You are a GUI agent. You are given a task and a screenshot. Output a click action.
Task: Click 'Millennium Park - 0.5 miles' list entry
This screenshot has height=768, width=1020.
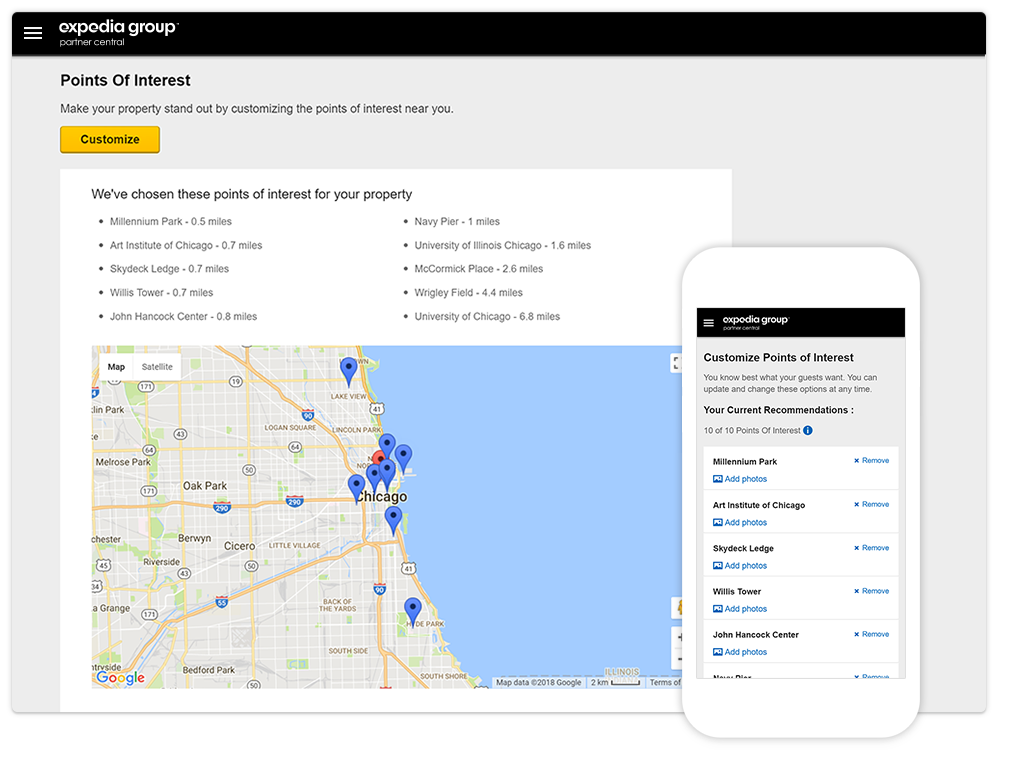(x=170, y=221)
